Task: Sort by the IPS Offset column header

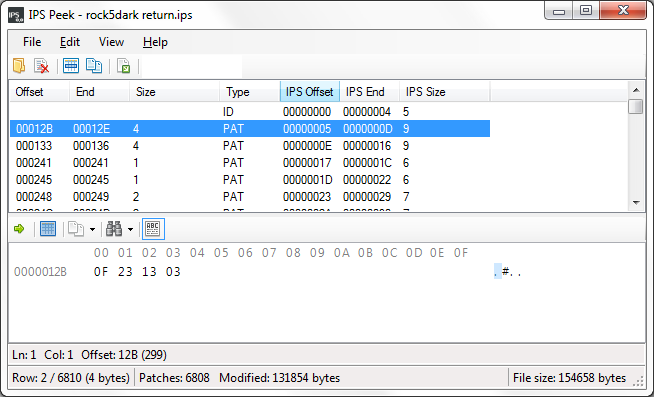Action: pos(309,92)
